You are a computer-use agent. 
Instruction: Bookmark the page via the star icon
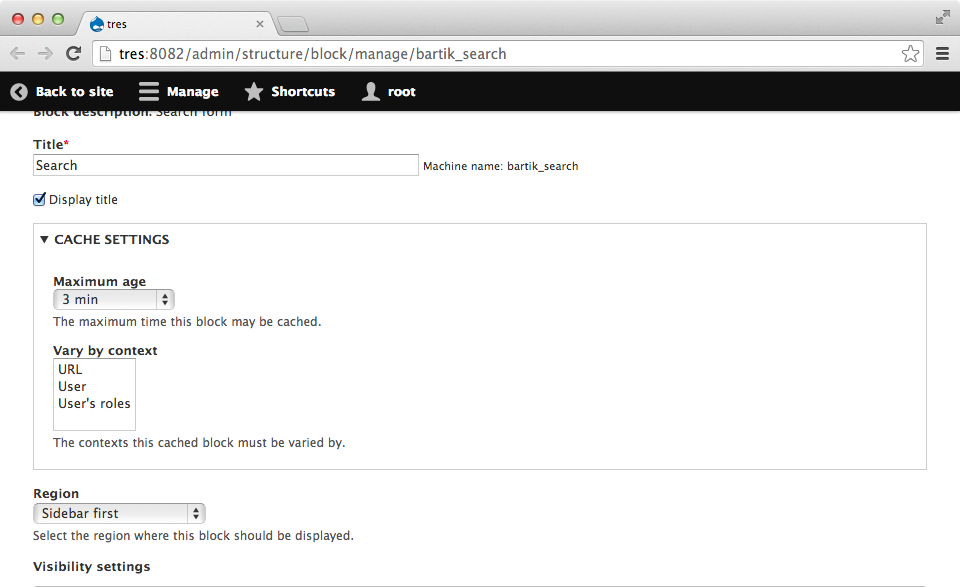tap(910, 54)
